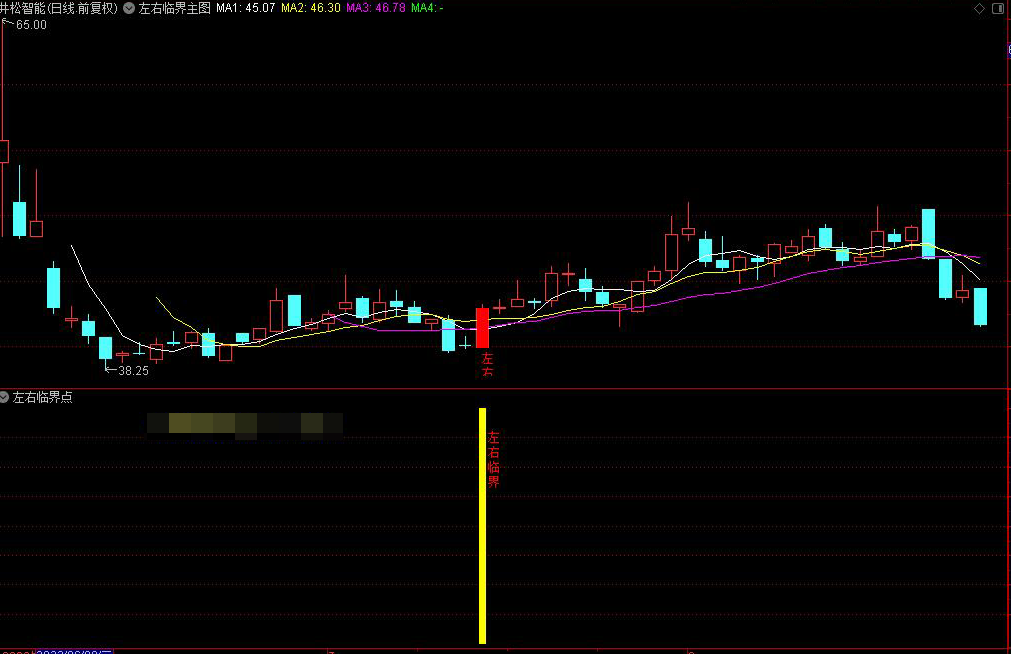Select the MA3: 46.78 value

coord(376,8)
